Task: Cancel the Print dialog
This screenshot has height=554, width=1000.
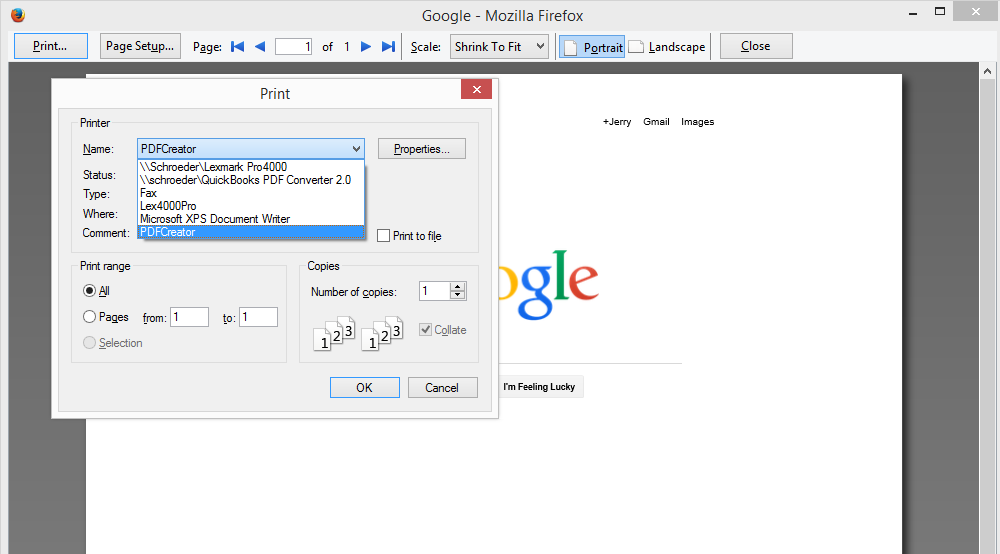Action: click(x=443, y=388)
